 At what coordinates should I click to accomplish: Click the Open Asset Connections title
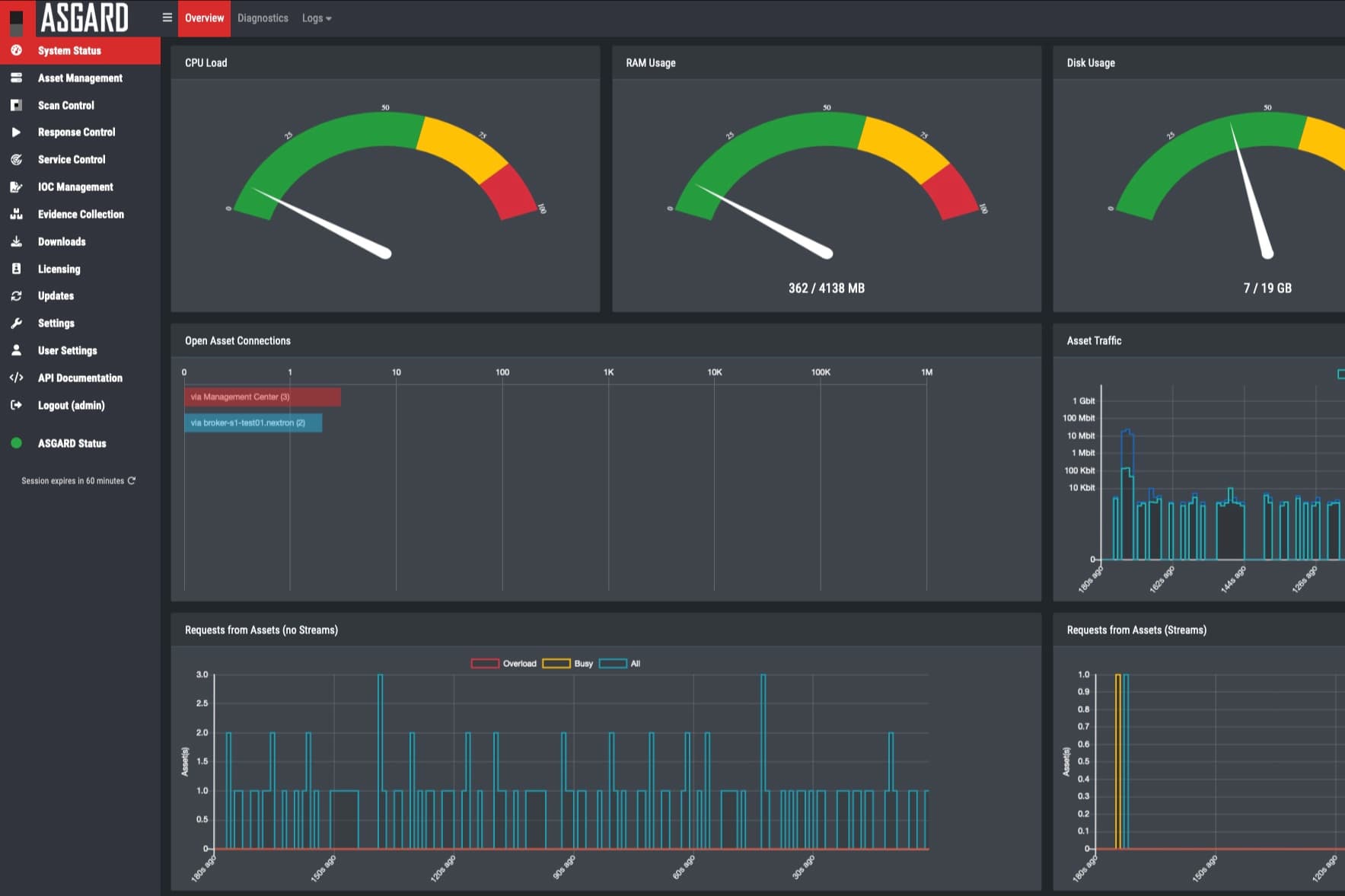(237, 340)
